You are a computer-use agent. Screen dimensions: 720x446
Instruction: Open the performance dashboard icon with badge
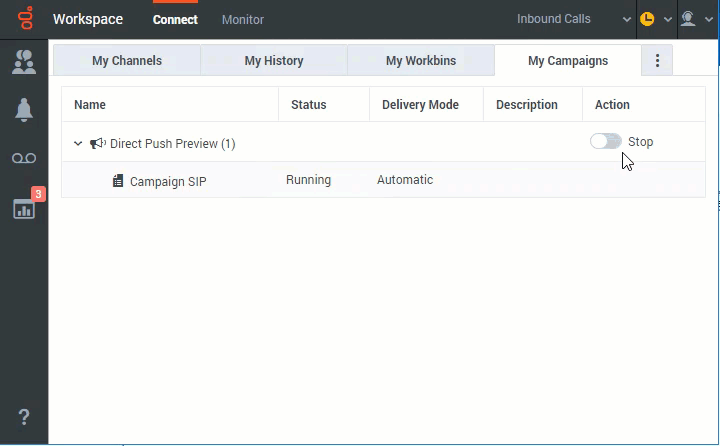pos(24,207)
